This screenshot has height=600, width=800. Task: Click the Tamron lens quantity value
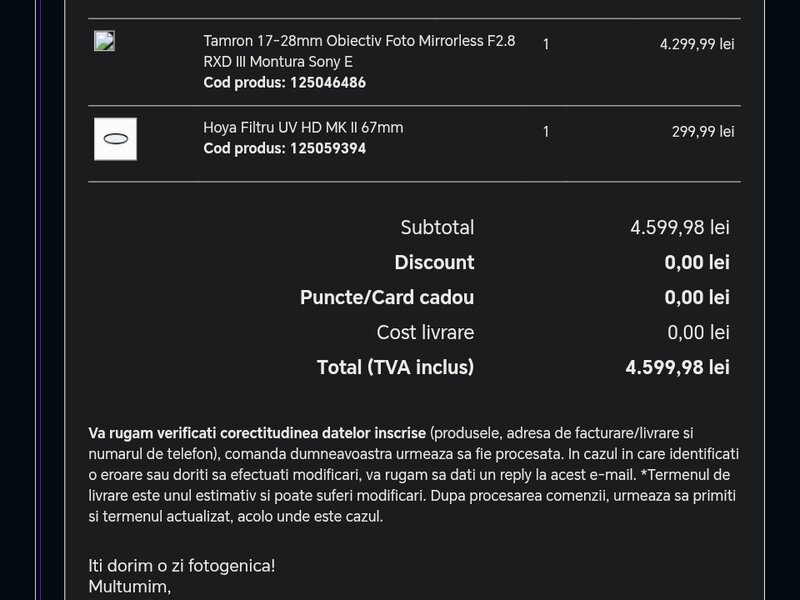point(545,44)
